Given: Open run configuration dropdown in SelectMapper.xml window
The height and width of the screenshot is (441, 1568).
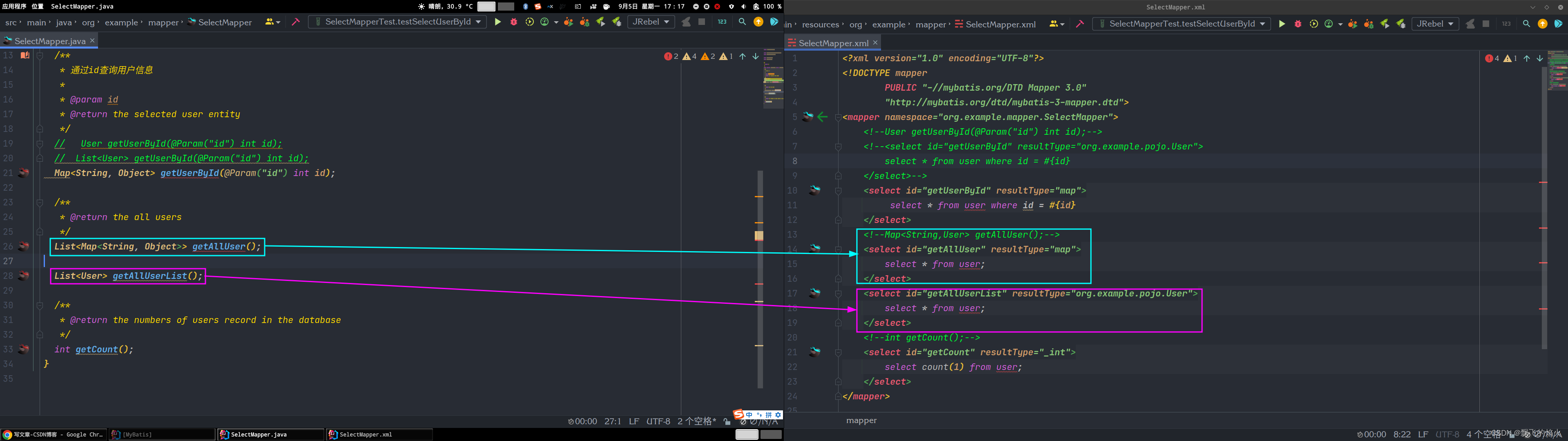Looking at the screenshot, I should coord(1181,24).
